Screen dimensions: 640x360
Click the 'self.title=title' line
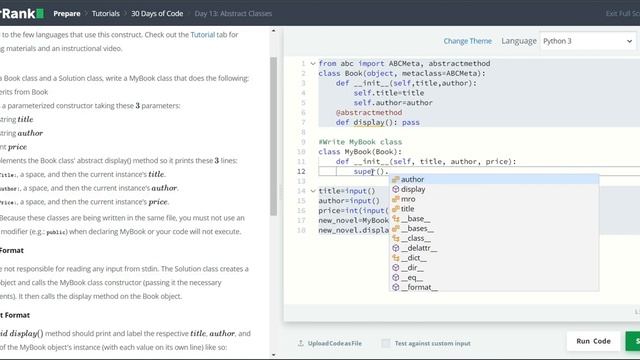click(x=389, y=93)
